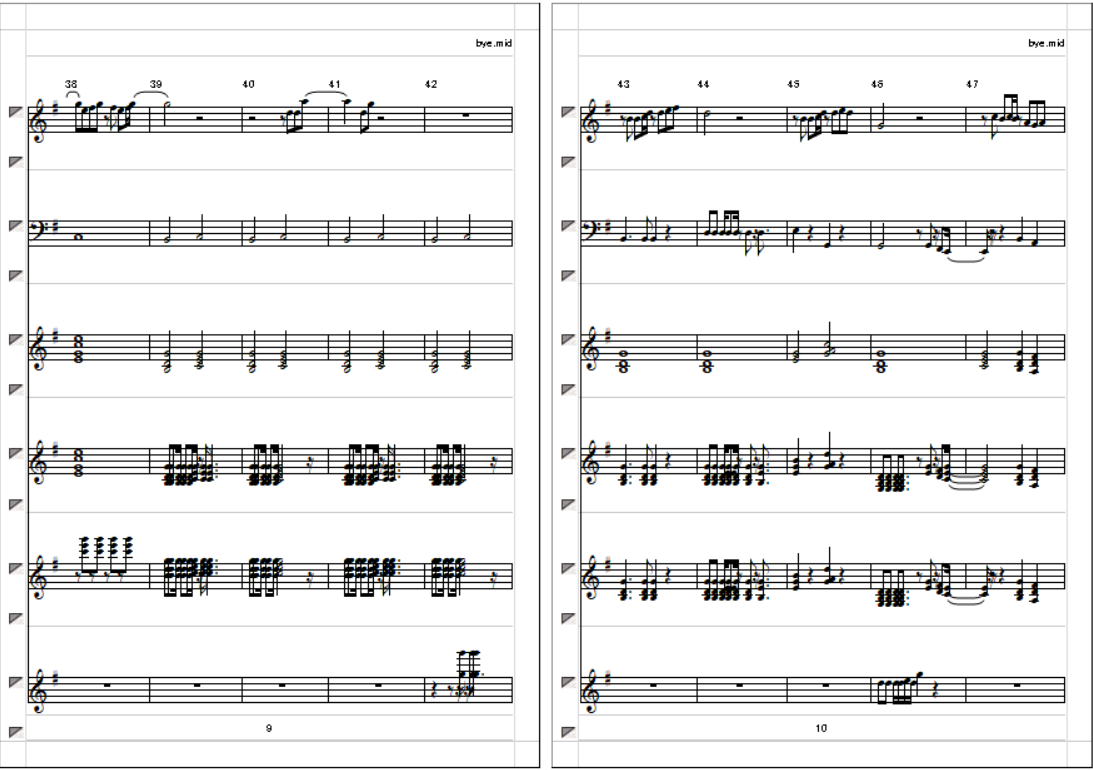
Task: Click measure number 38
Action: click(x=71, y=84)
